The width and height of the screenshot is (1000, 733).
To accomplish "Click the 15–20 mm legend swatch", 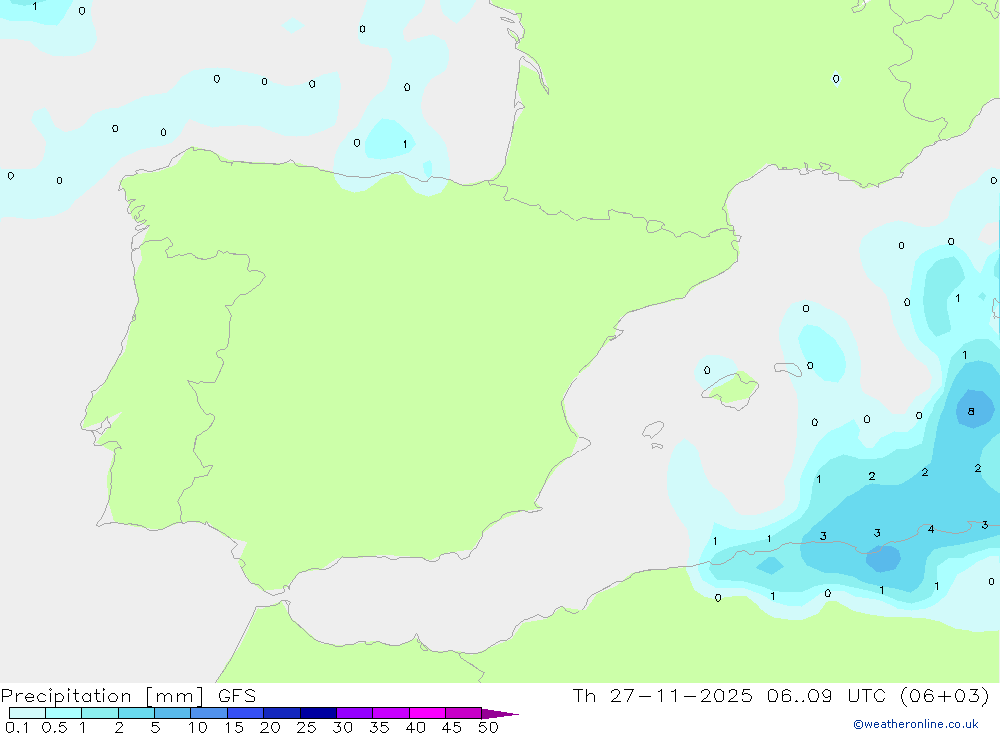I will pyautogui.click(x=245, y=713).
